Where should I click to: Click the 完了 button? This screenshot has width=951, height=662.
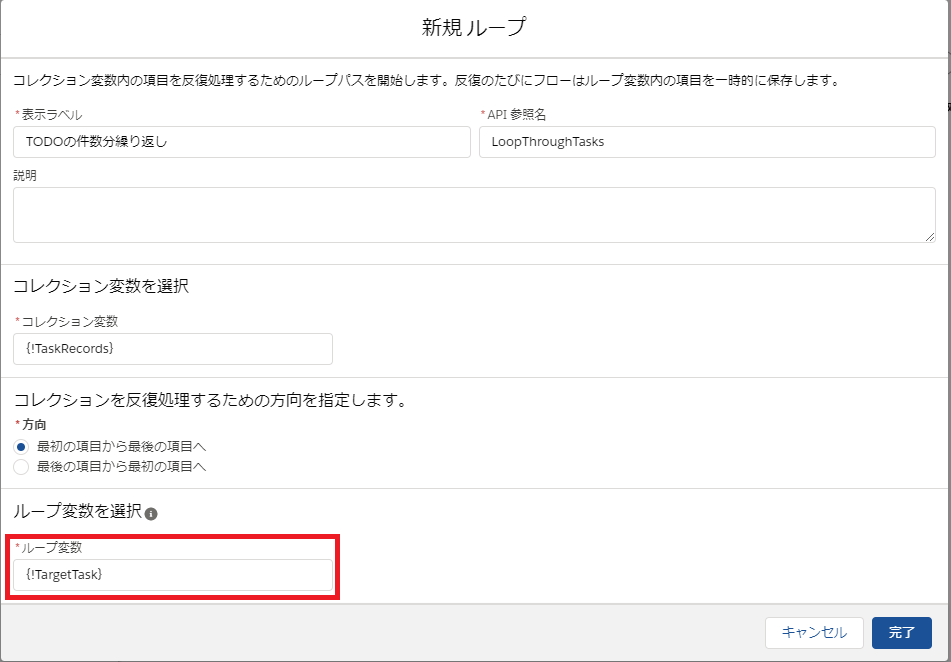[x=901, y=633]
